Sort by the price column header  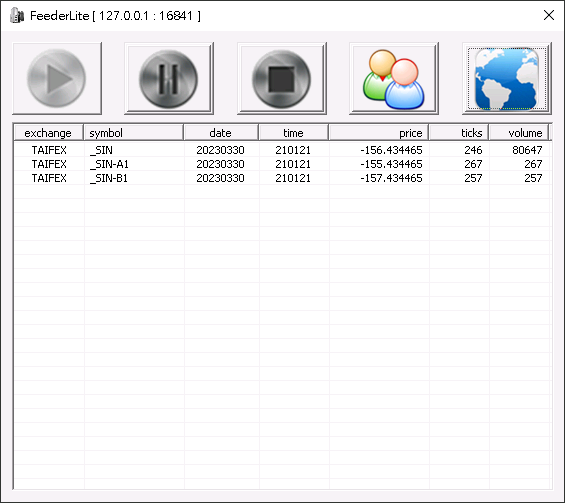378,133
